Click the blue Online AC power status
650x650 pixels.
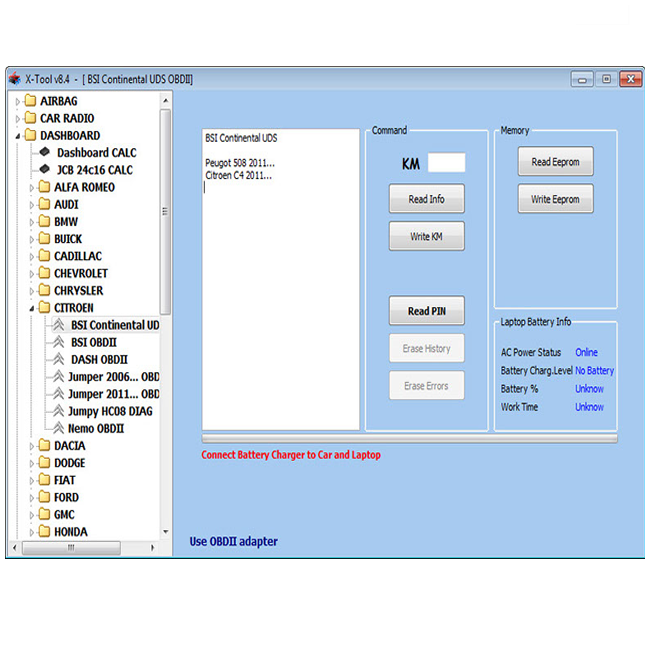pos(587,352)
